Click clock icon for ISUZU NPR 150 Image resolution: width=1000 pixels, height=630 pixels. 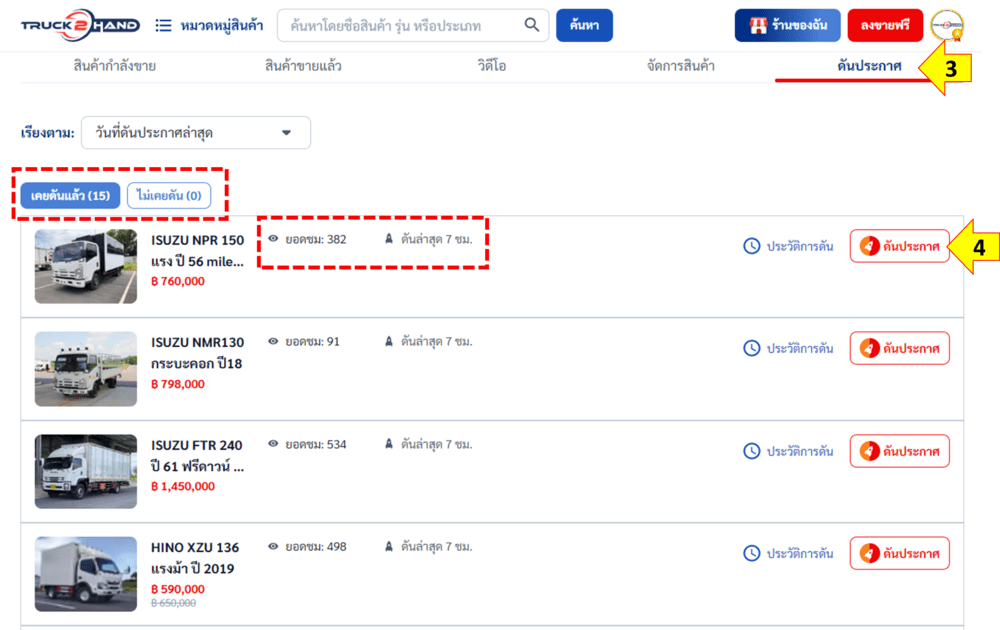[752, 246]
